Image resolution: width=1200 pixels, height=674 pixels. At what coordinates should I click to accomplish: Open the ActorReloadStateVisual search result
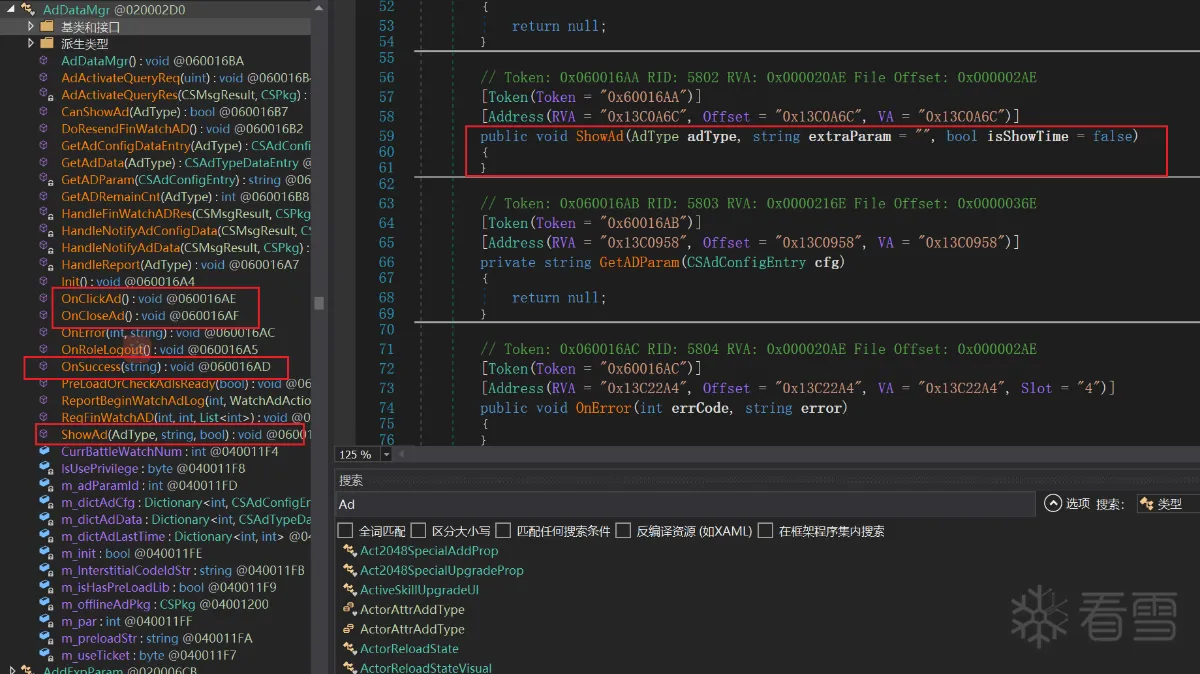[x=426, y=667]
